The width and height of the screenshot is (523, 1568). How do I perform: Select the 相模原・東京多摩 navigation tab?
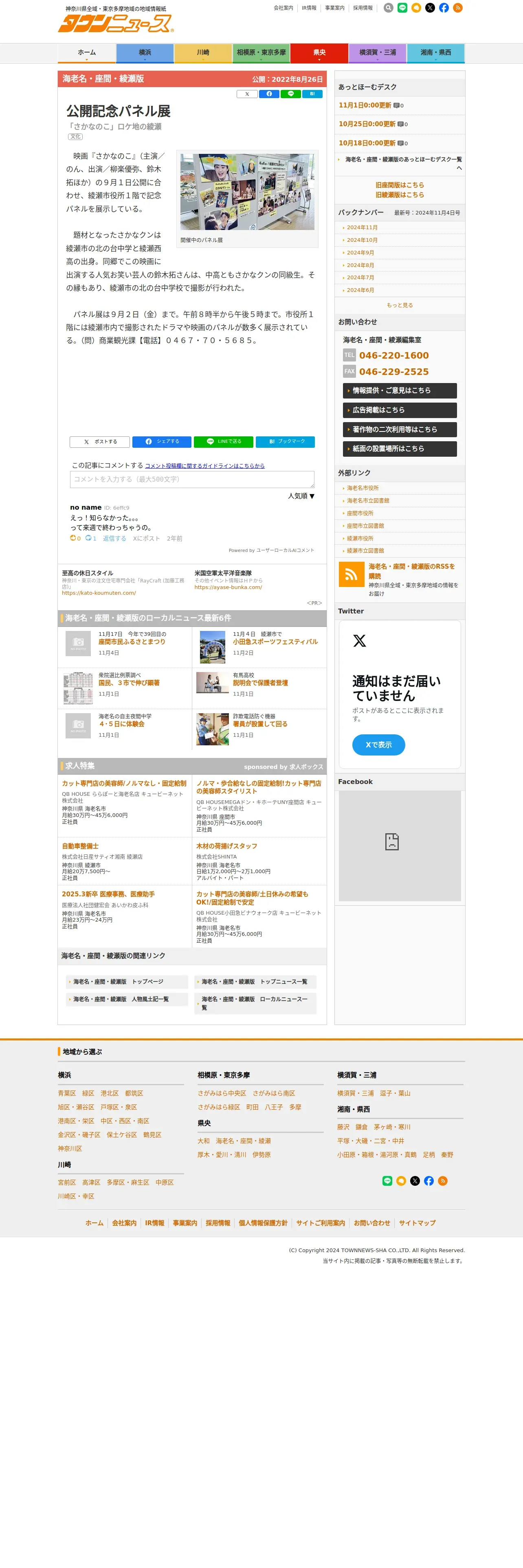pyautogui.click(x=261, y=53)
